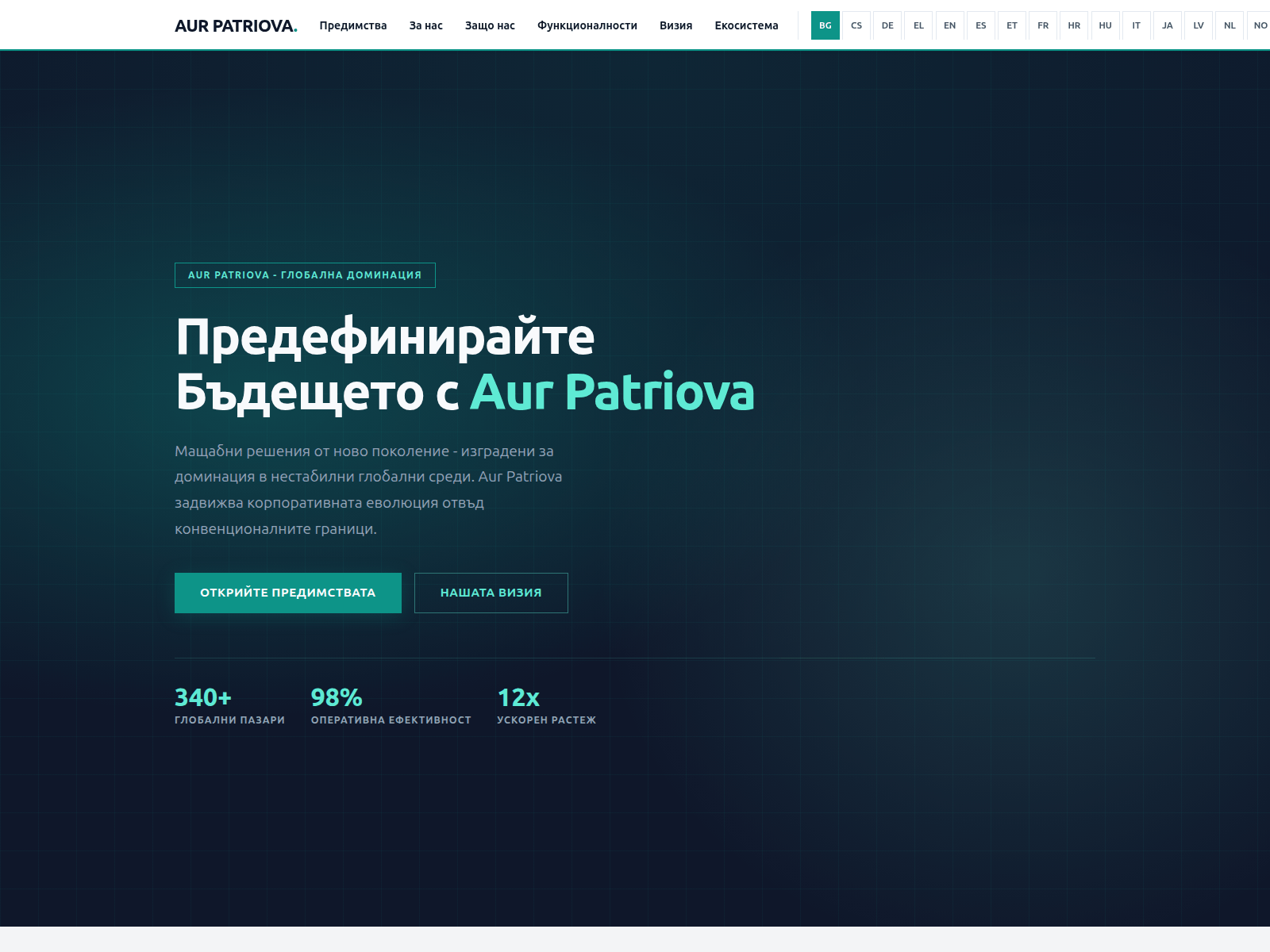Click the УСКОРЕН РАСТЕЖ label
This screenshot has height=952, width=1270.
coord(546,720)
